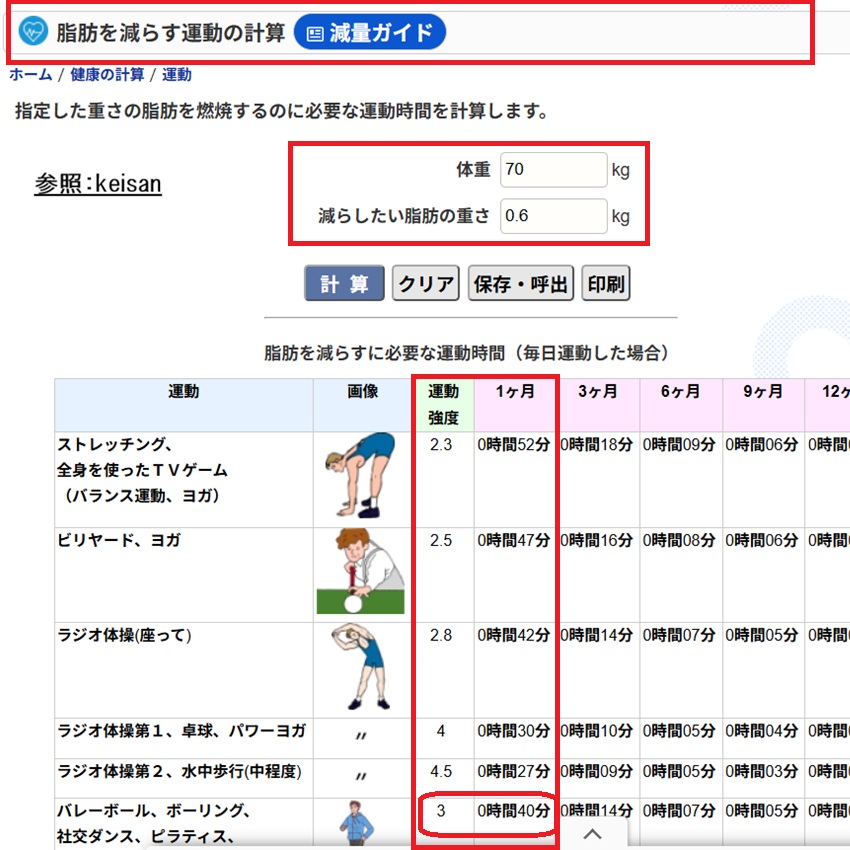Click the scroll-to-top chevron arrow
Viewport: 850px width, 850px height.
pos(593,834)
